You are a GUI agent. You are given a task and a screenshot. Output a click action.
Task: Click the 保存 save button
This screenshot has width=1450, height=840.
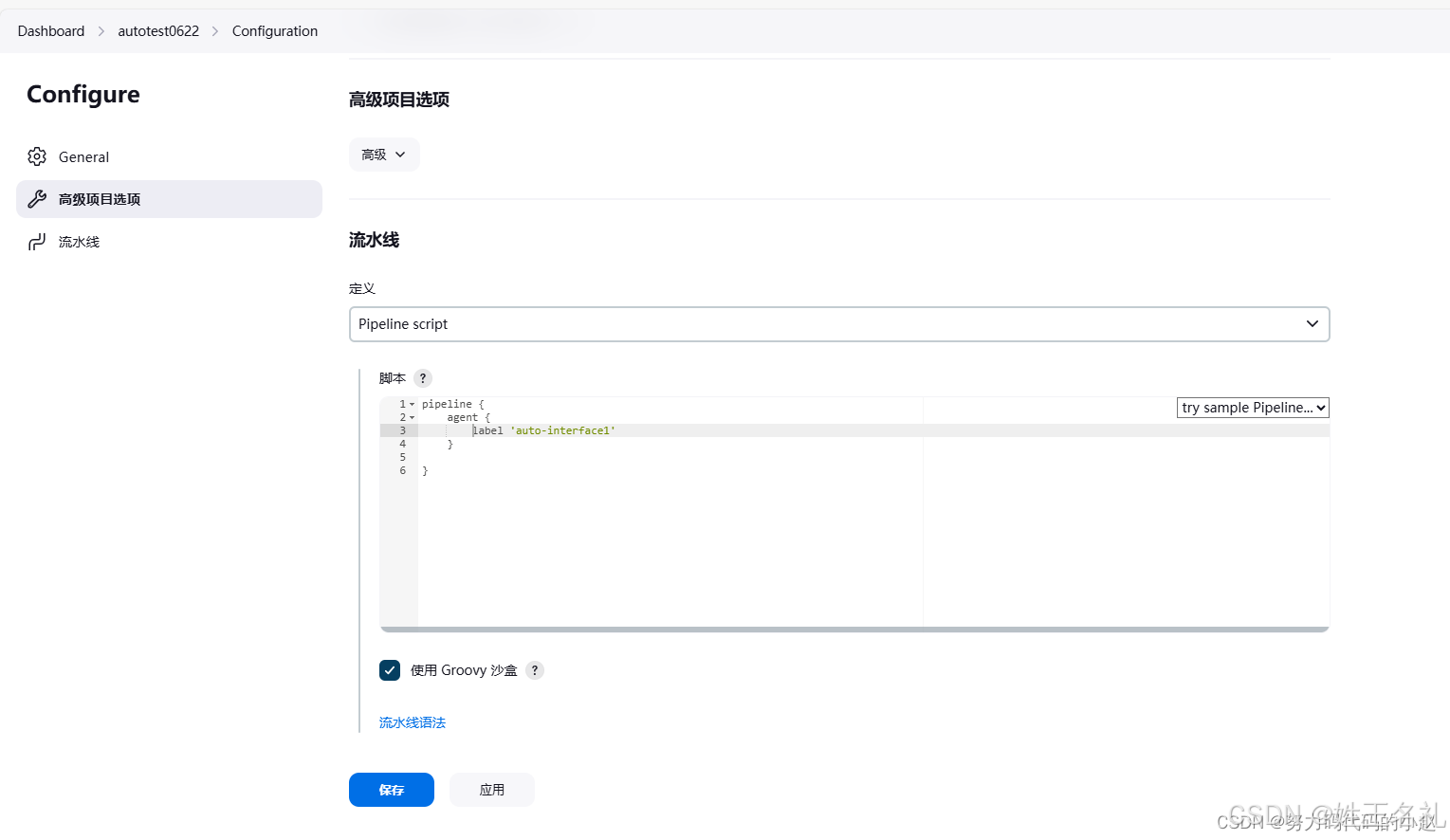pos(392,790)
